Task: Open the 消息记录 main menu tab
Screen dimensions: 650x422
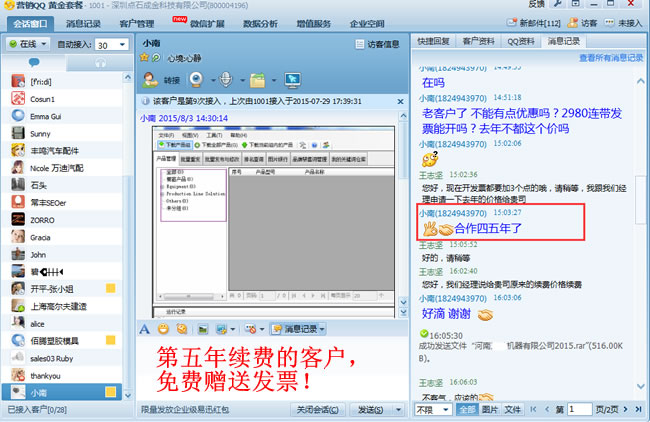Action: coord(83,24)
